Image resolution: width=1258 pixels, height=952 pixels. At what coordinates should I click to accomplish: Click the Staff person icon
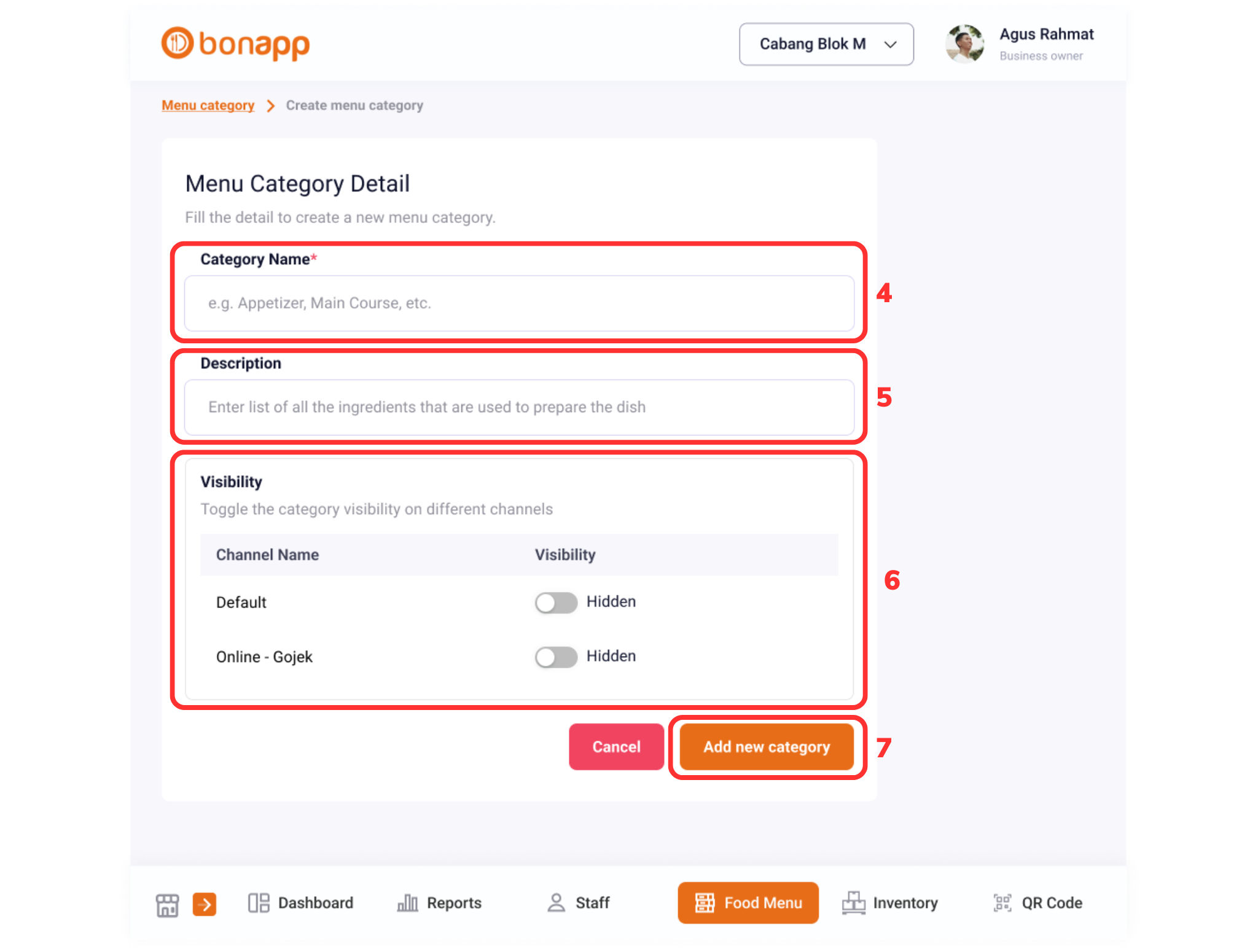coord(556,903)
